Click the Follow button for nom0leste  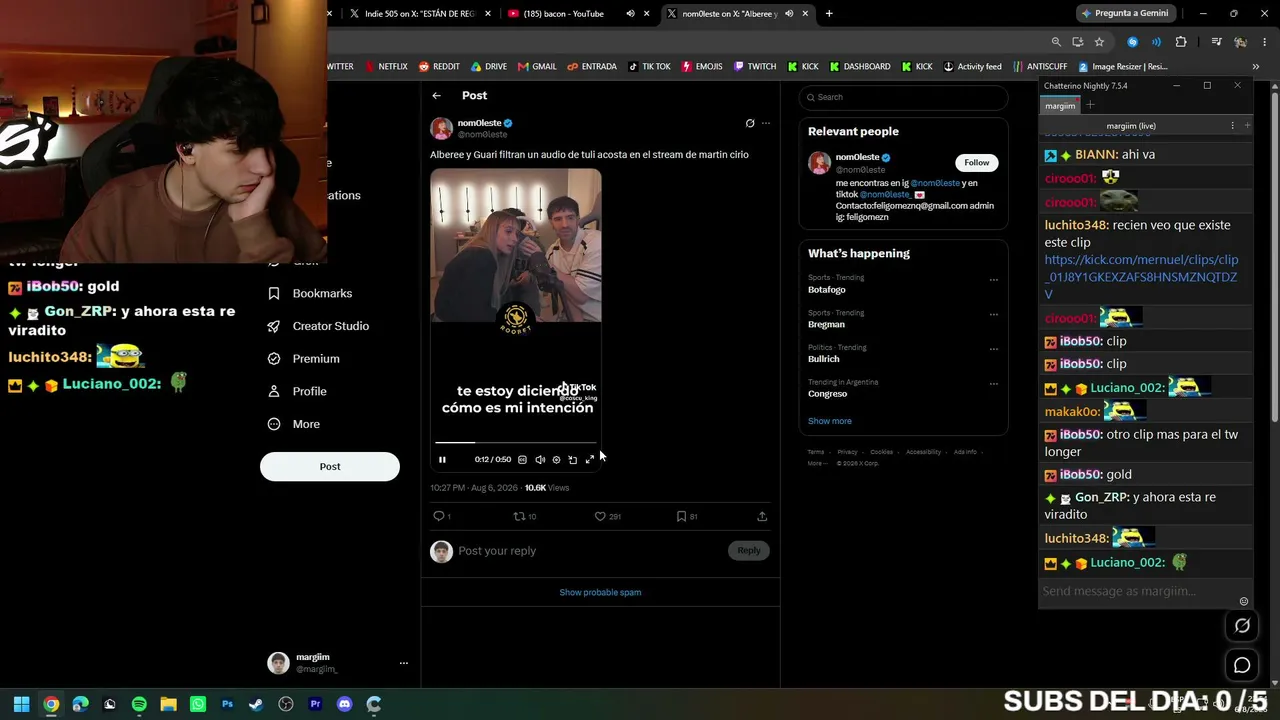pyautogui.click(x=977, y=162)
